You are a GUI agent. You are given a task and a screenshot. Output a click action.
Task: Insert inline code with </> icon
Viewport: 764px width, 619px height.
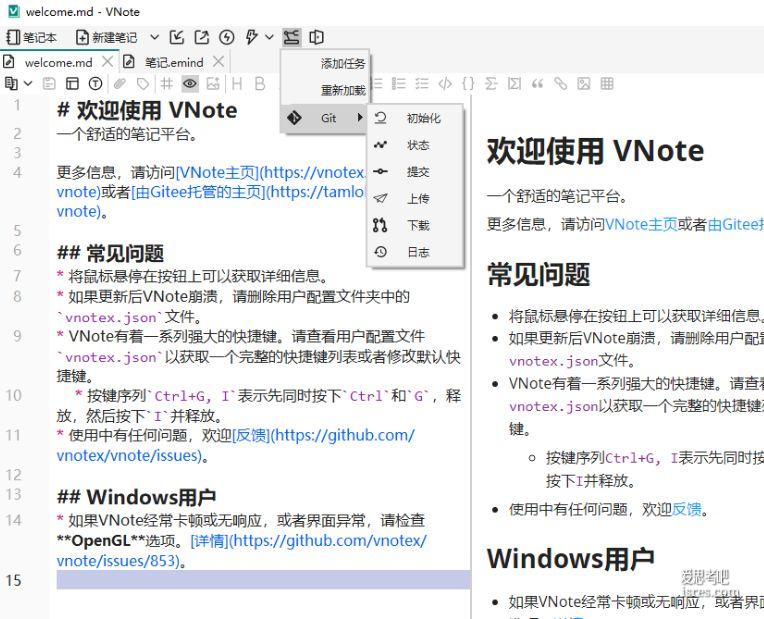445,84
